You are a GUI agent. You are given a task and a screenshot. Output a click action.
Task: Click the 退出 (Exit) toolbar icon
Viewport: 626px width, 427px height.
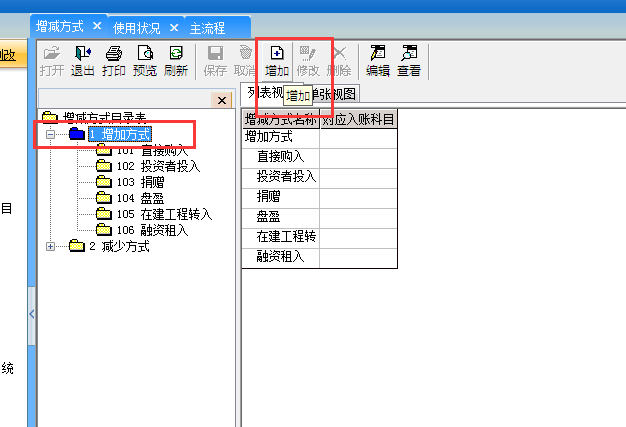pos(83,60)
